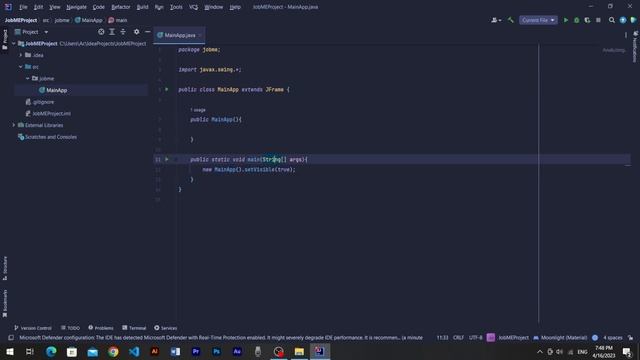
Task: Expand External Libraries node
Action: 14,125
